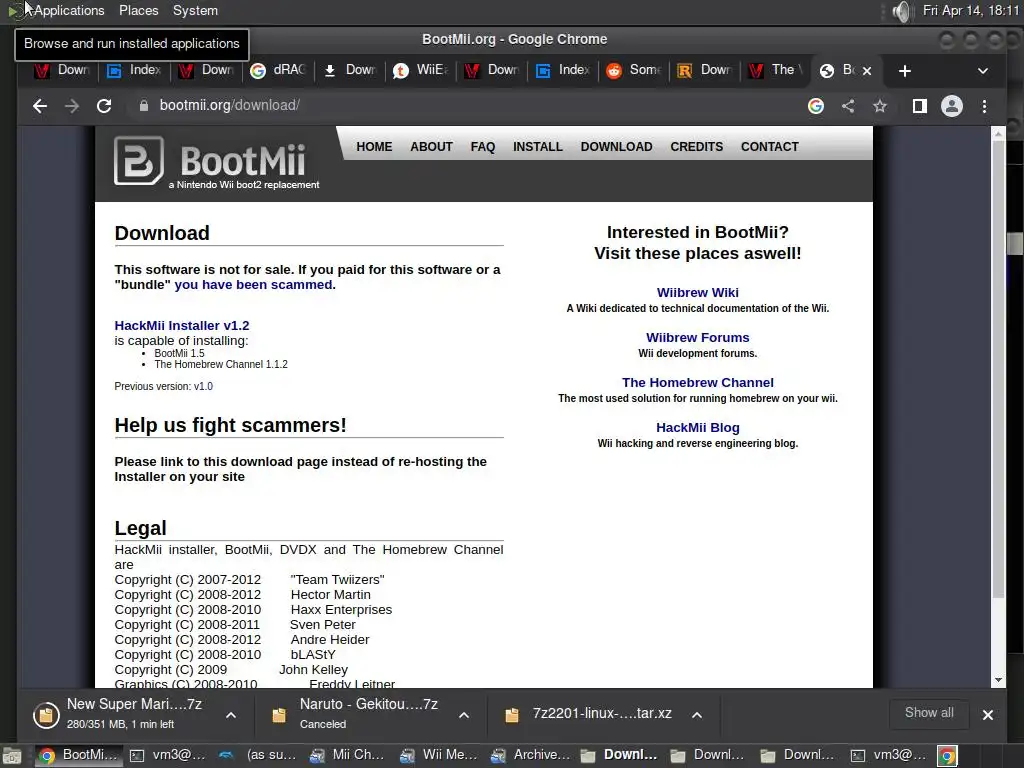The height and width of the screenshot is (768, 1024).
Task: Reload the BootMii page
Action: (x=104, y=106)
